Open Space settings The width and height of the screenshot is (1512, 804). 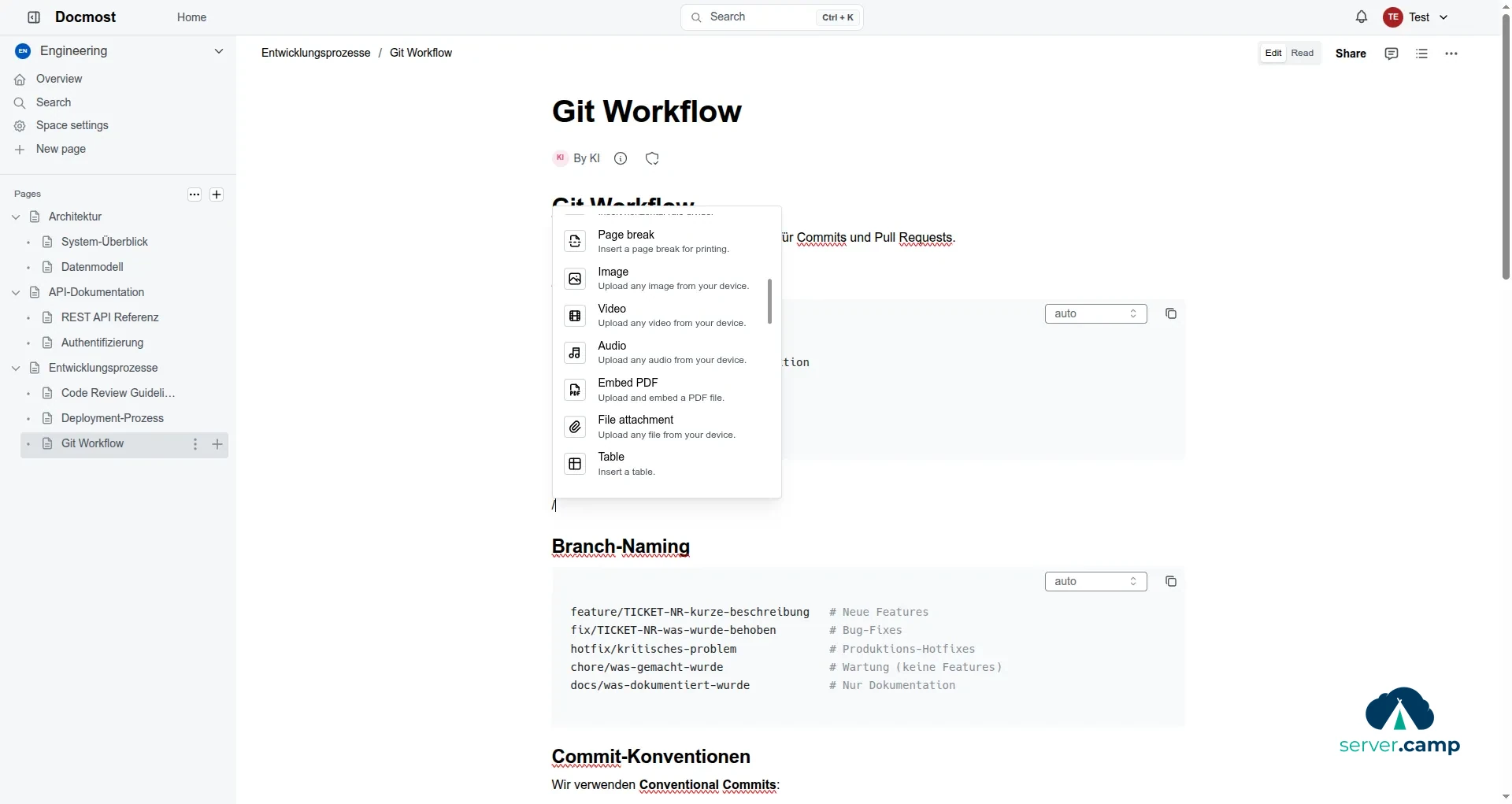point(72,125)
